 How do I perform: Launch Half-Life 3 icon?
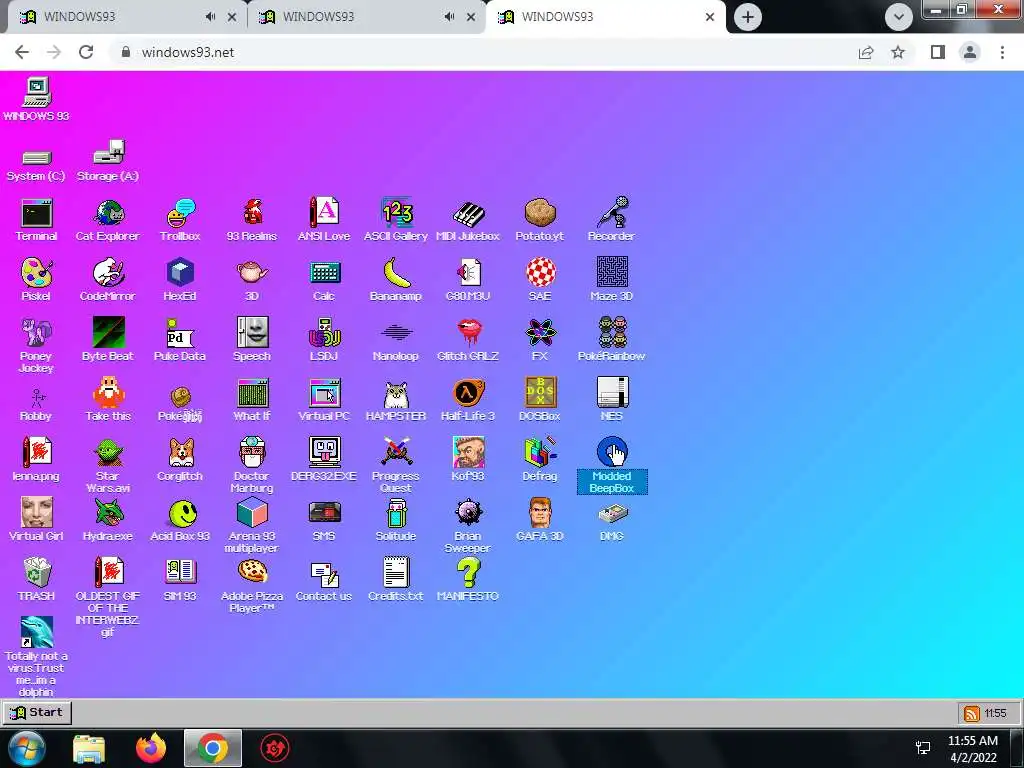[468, 393]
